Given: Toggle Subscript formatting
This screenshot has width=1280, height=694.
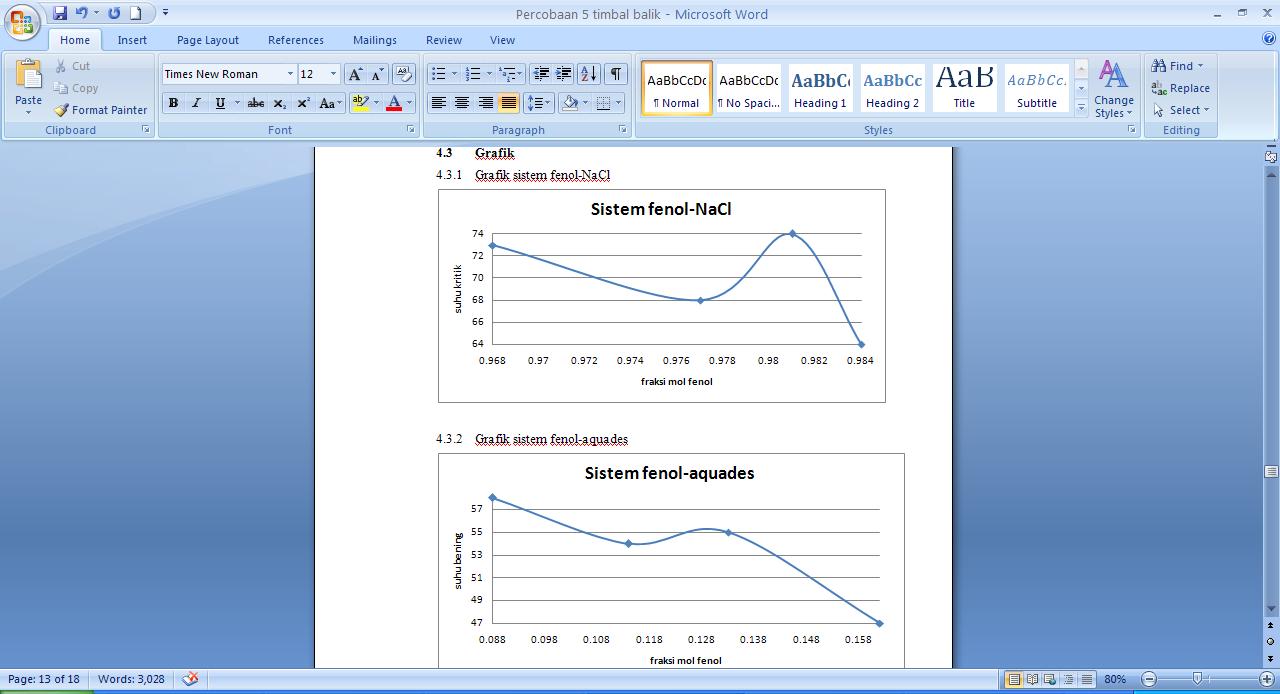Looking at the screenshot, I should tap(280, 103).
